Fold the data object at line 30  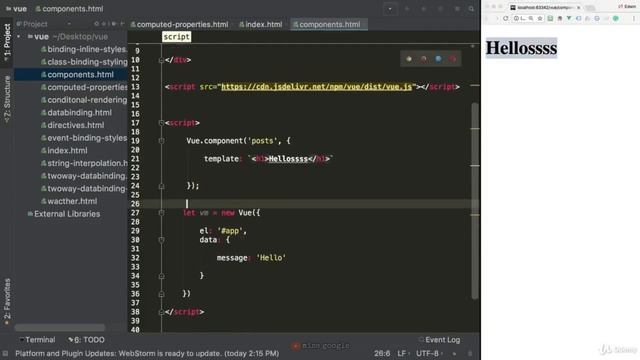pyautogui.click(x=161, y=240)
